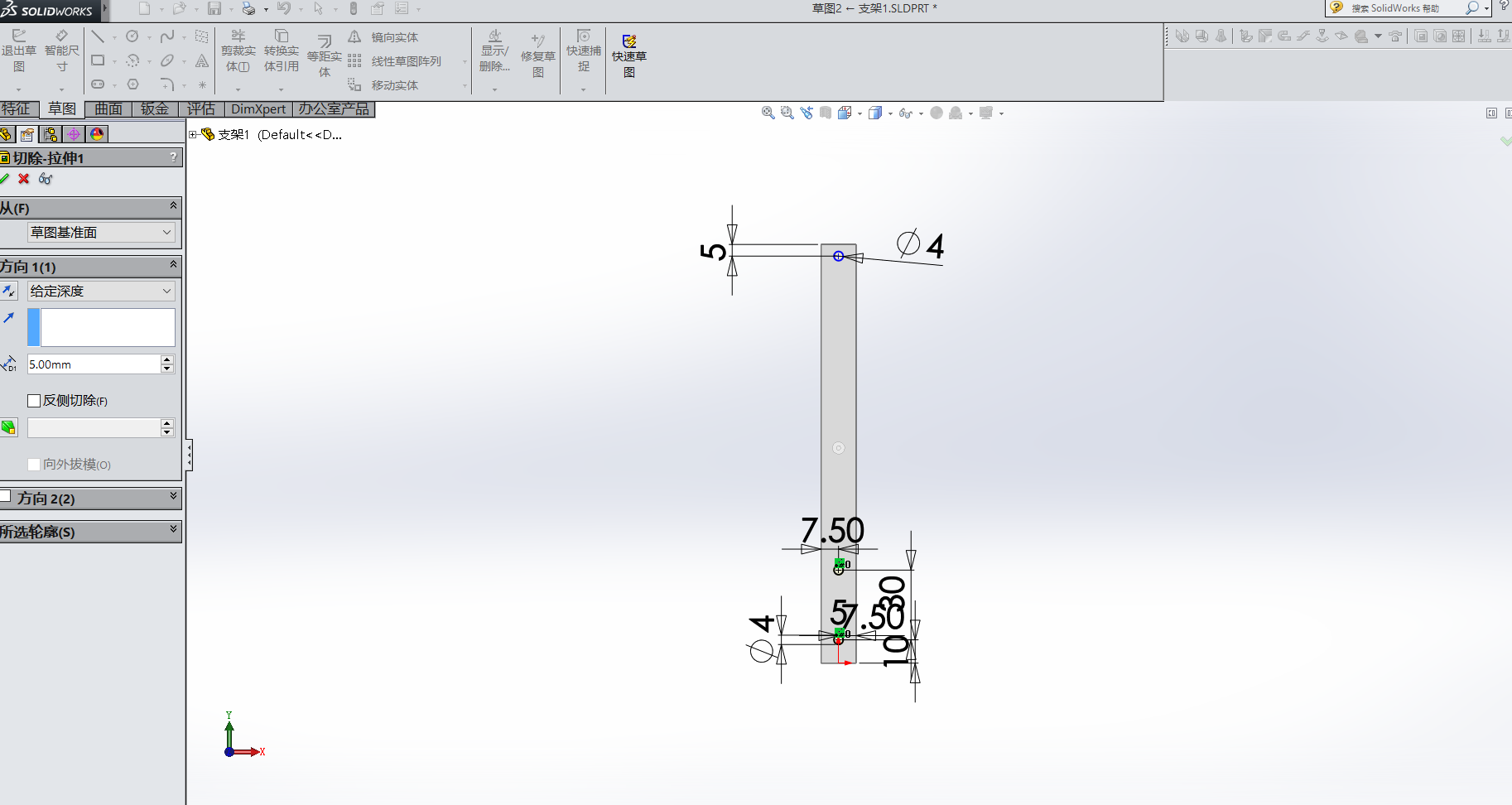1512x805 pixels.
Task: Click Mirror Entities (镜向实体)
Action: pyautogui.click(x=383, y=37)
